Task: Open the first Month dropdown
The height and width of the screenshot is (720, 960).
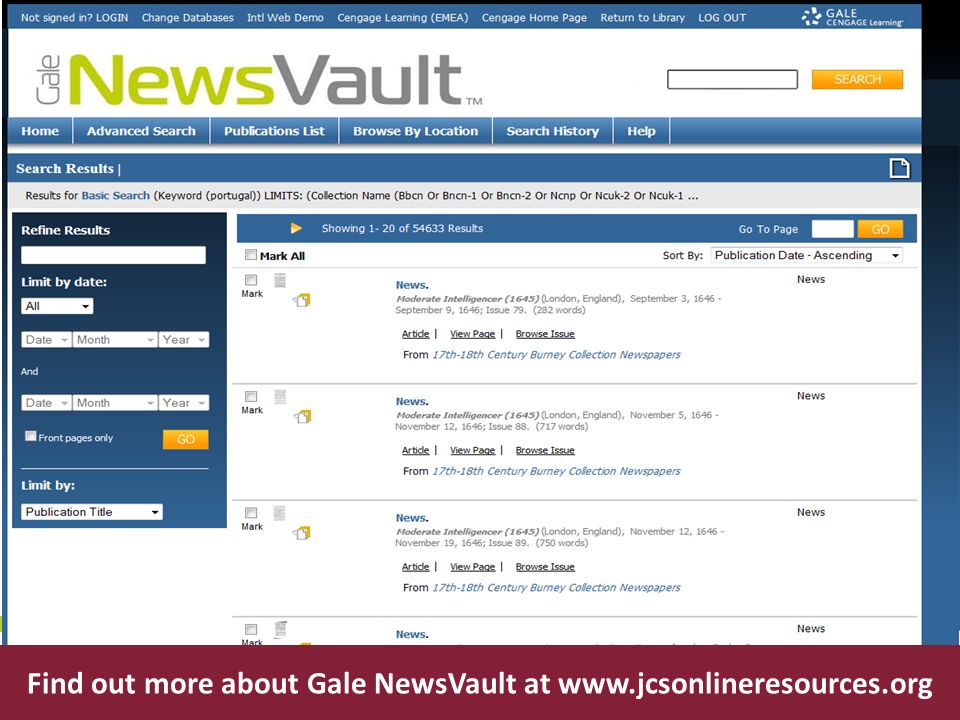Action: pos(114,340)
